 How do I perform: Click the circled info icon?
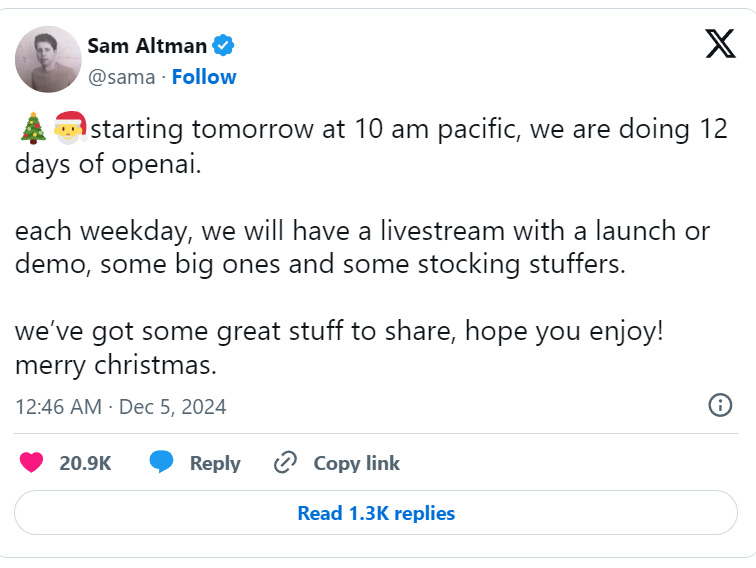pos(719,405)
